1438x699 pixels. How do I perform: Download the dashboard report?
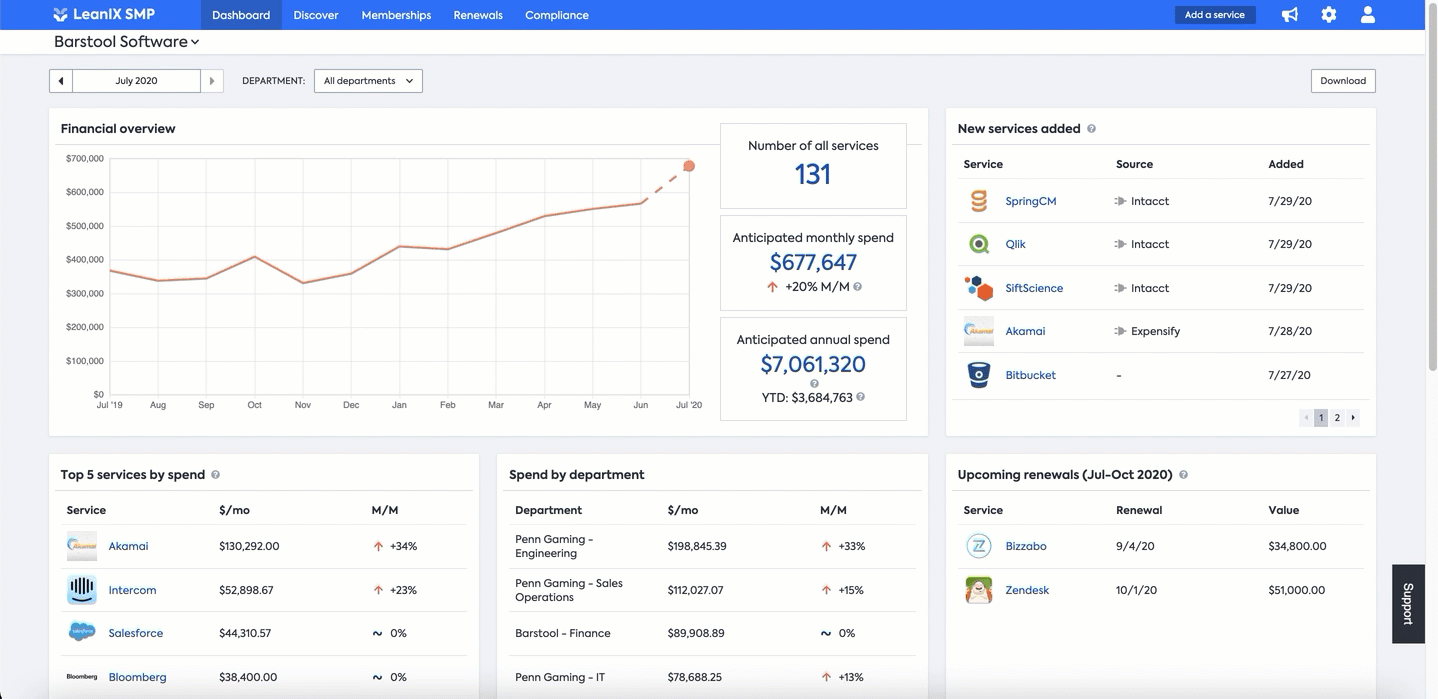tap(1343, 81)
